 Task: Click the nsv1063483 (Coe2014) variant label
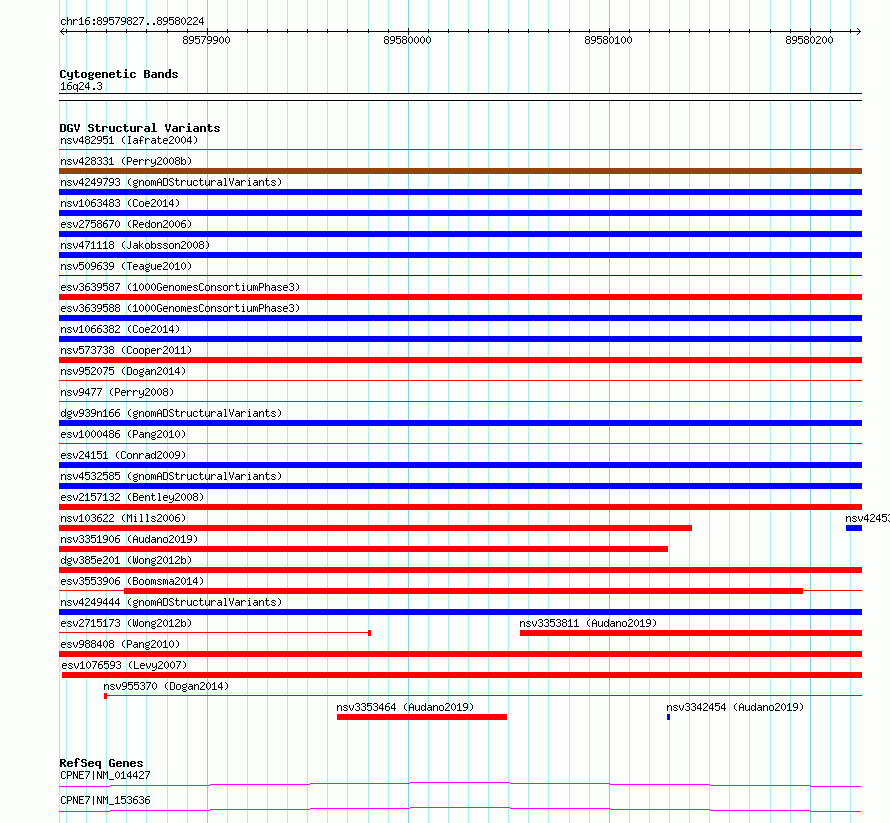tap(120, 203)
